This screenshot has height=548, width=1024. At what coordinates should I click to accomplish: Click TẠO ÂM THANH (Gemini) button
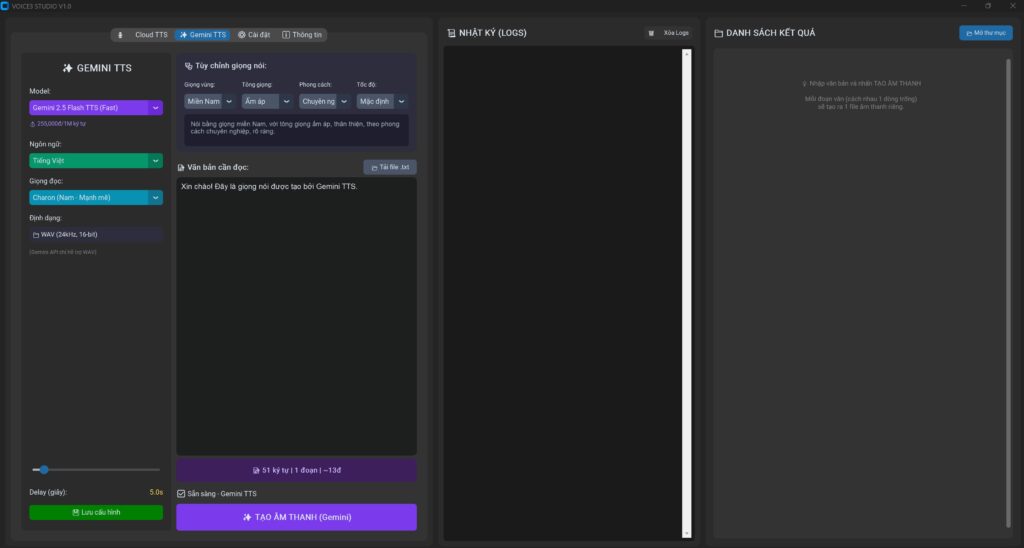(296, 517)
